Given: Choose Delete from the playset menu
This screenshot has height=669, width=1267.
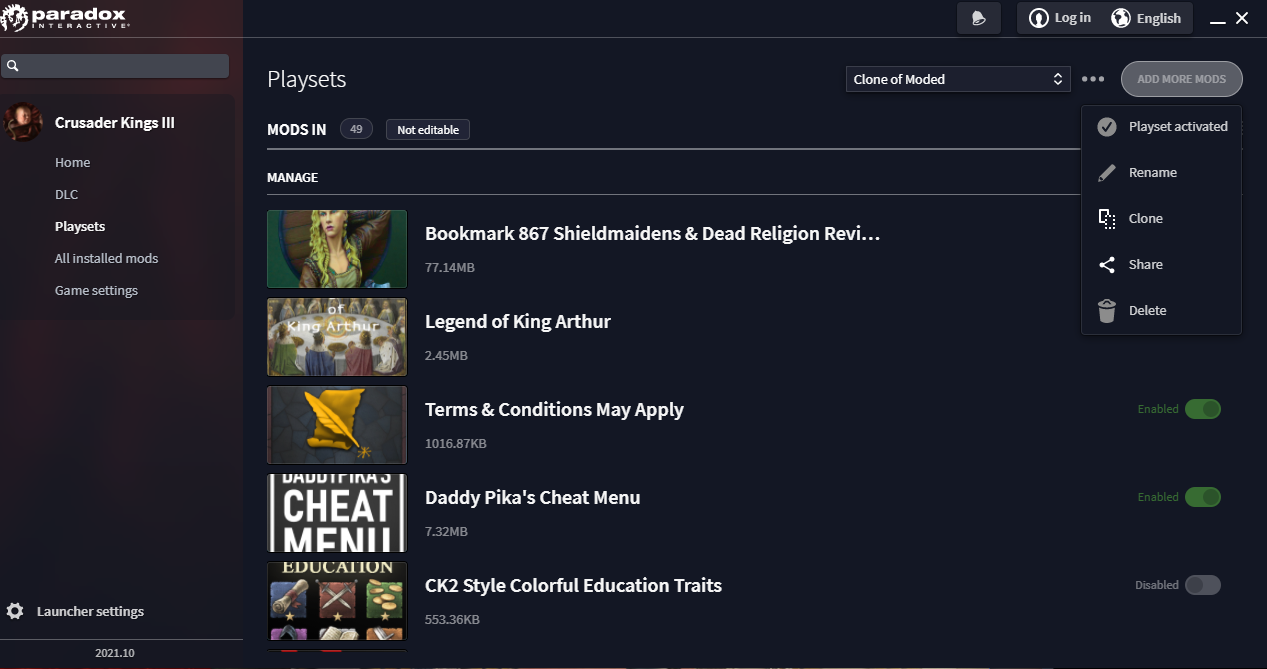Looking at the screenshot, I should pos(1161,311).
